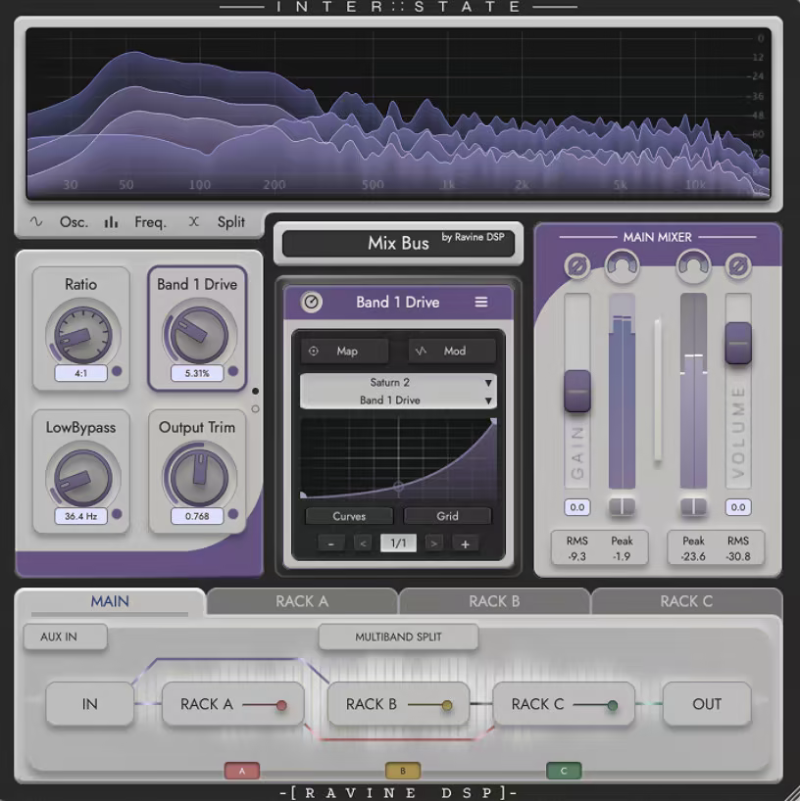This screenshot has width=800, height=801.
Task: Open the Mod waveform button
Action: [x=452, y=351]
